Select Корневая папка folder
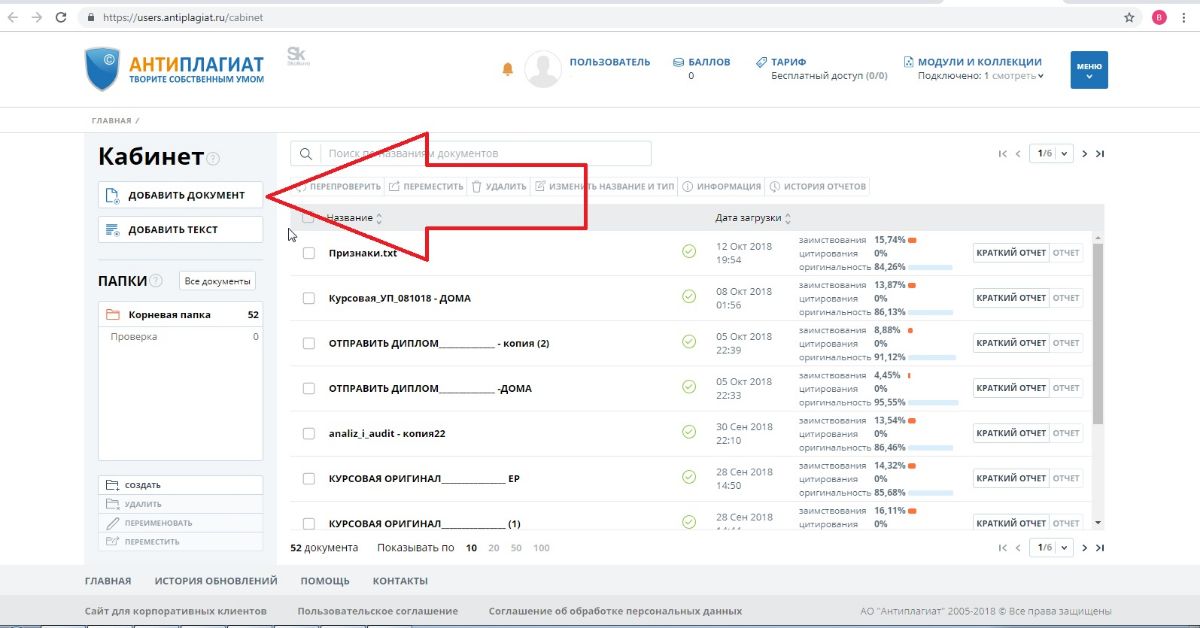The image size is (1200, 628). pyautogui.click(x=180, y=314)
